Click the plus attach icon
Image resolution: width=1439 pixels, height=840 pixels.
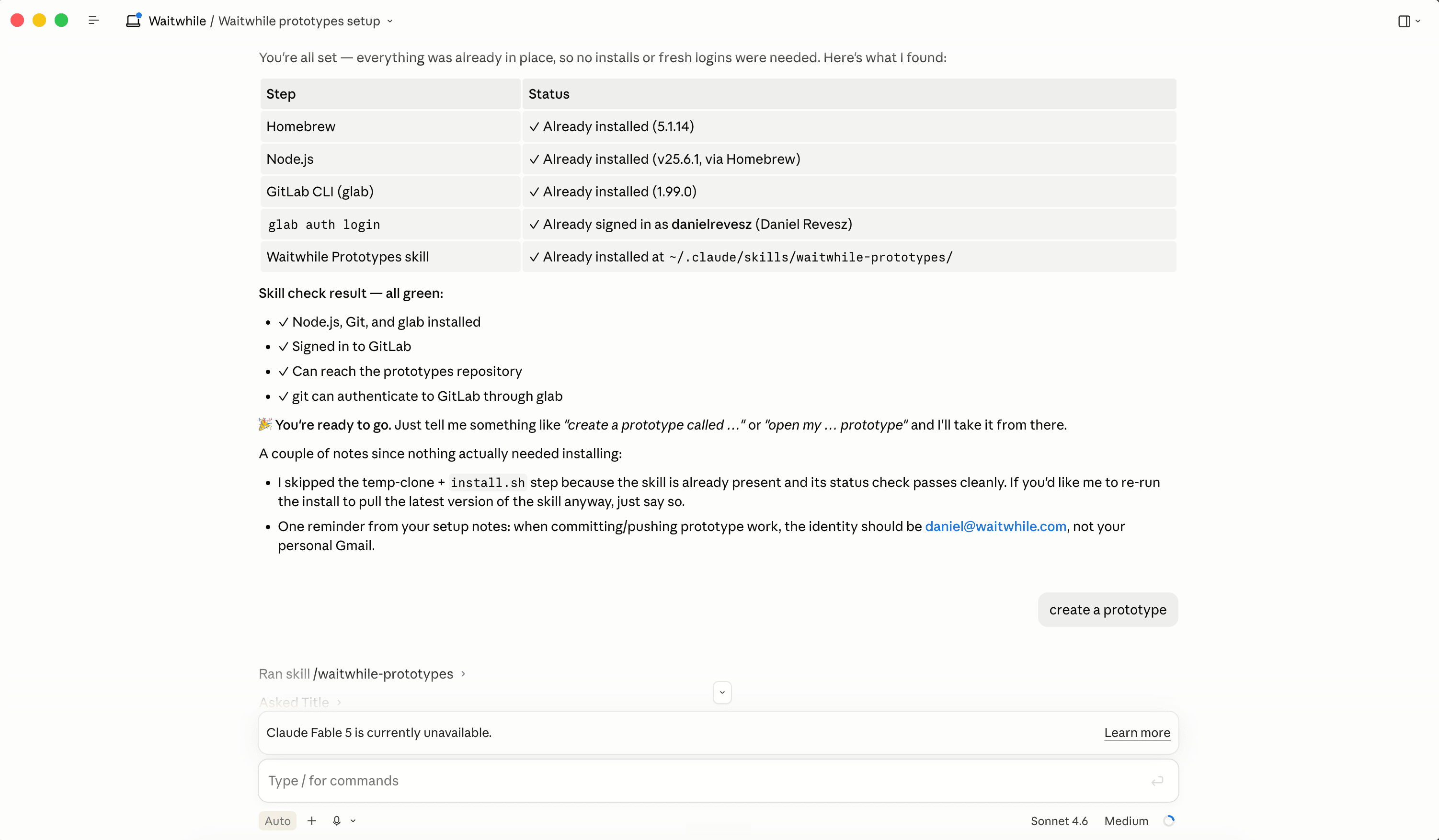coord(312,820)
